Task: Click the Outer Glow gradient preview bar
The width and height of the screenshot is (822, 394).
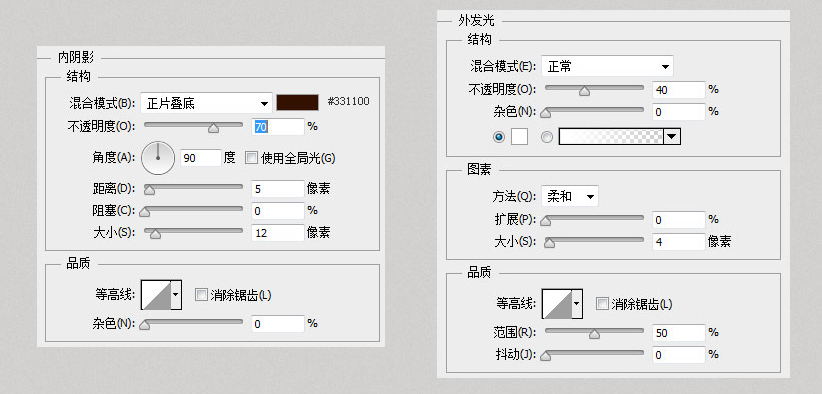Action: (x=611, y=137)
